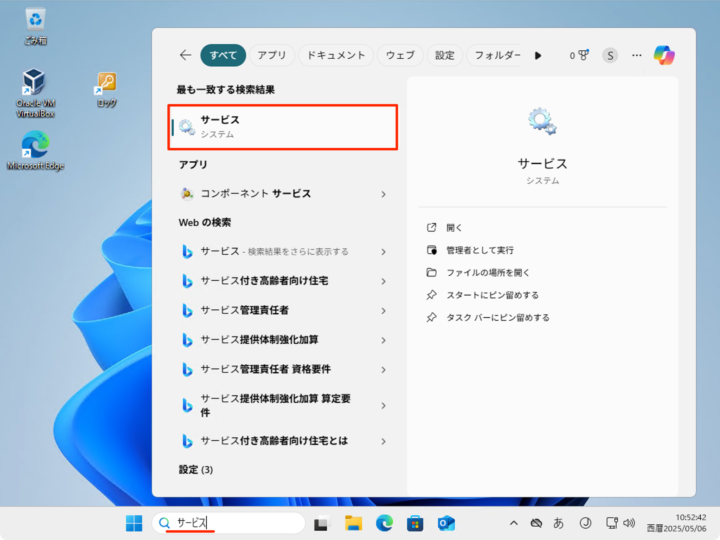Expand chevron for サービス 検索結果をさらに表示する
This screenshot has height=540, width=720.
[383, 252]
